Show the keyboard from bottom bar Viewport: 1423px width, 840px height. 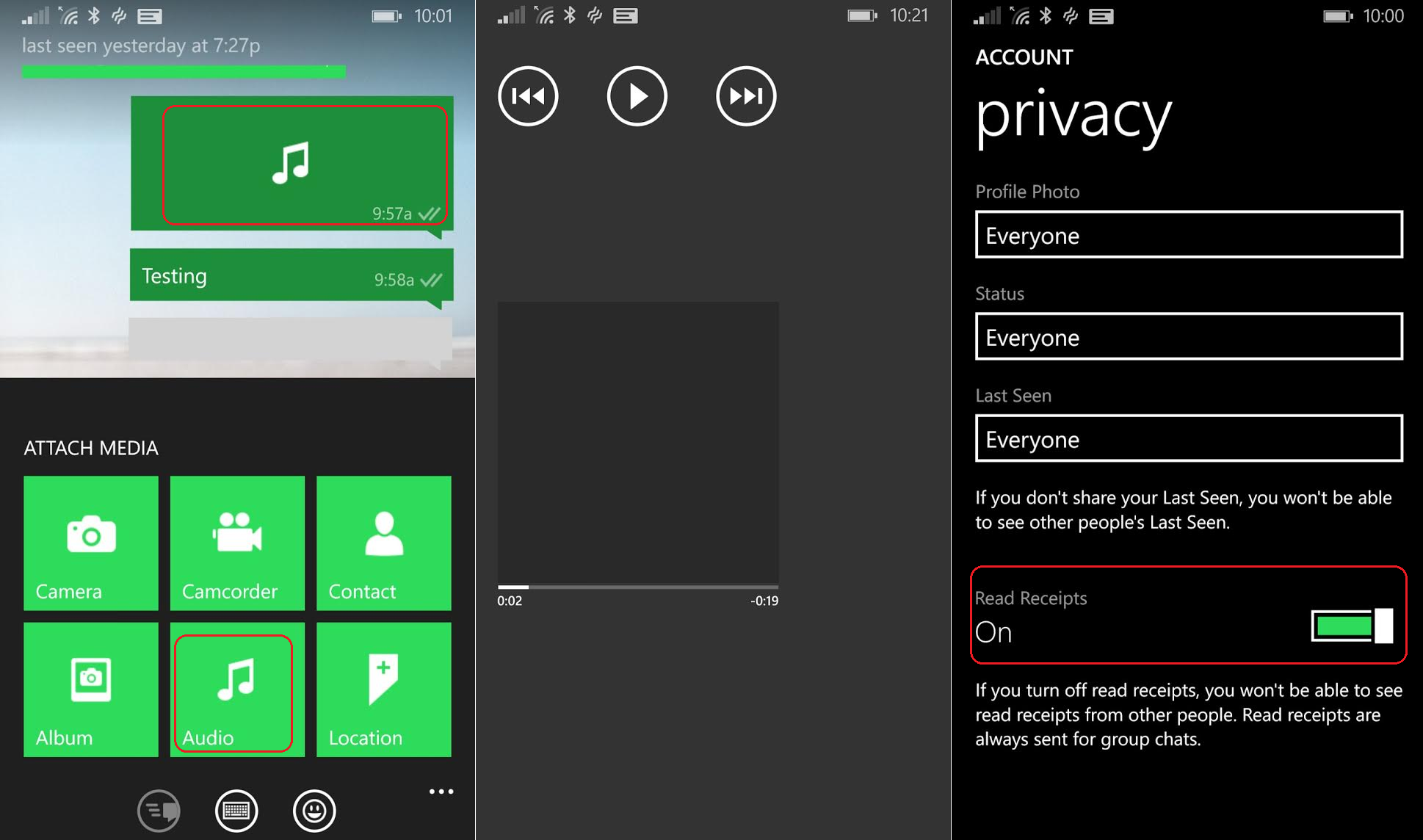point(236,811)
